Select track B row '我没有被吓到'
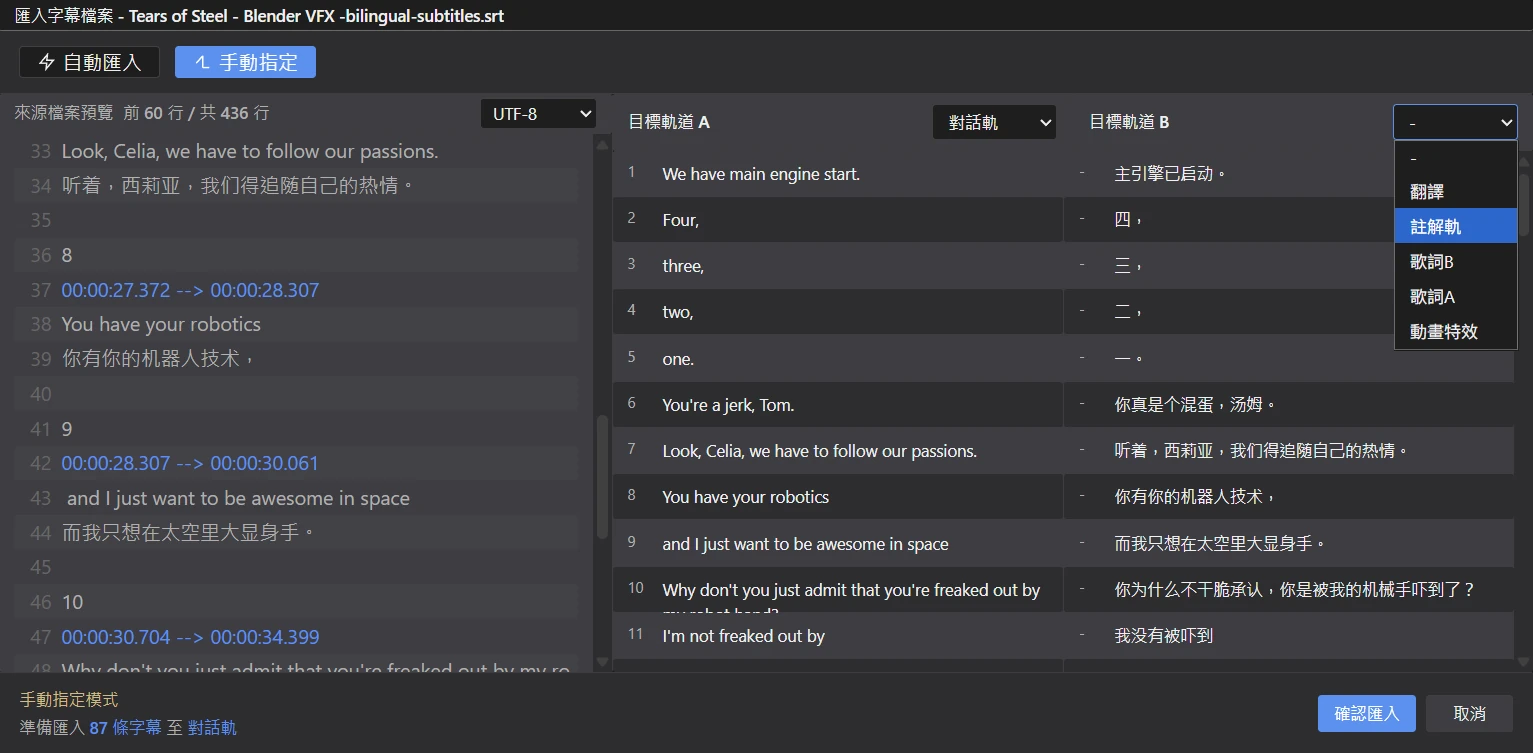This screenshot has height=753, width=1533. (1289, 636)
